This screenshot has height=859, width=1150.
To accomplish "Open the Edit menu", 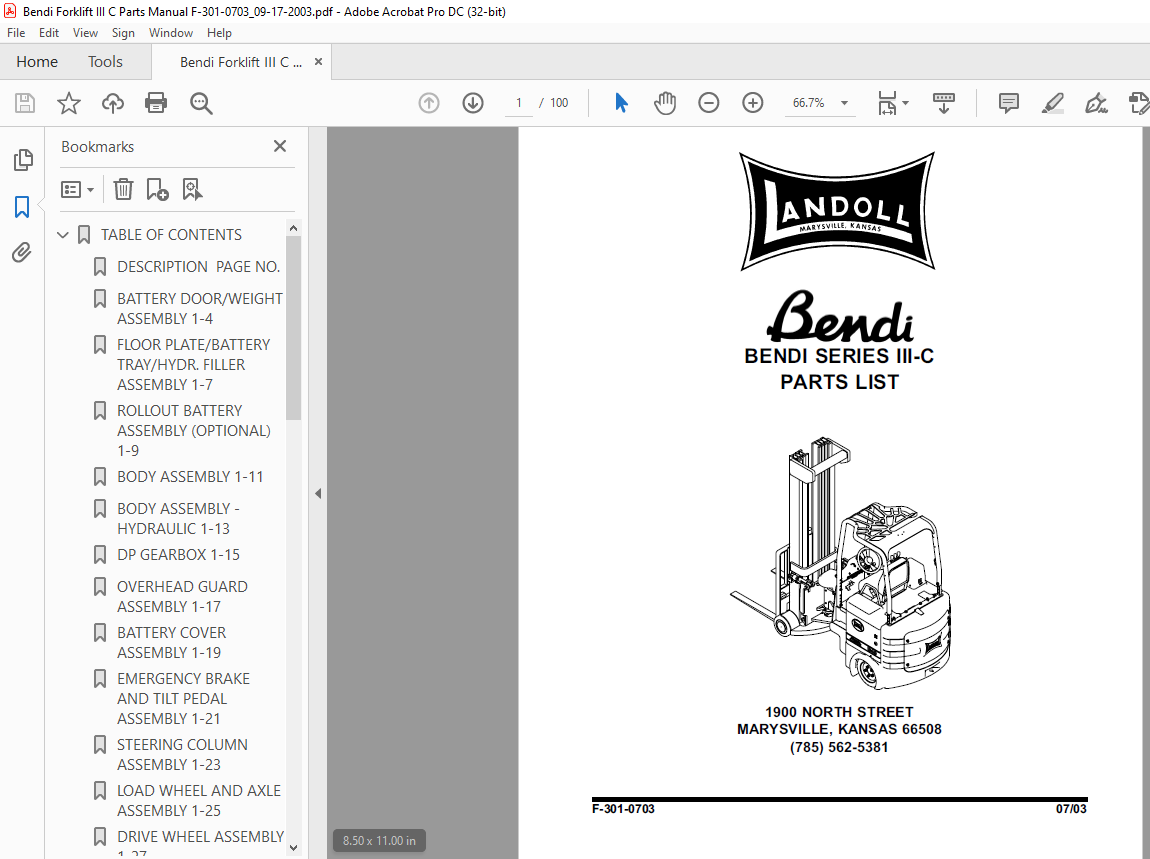I will 48,32.
